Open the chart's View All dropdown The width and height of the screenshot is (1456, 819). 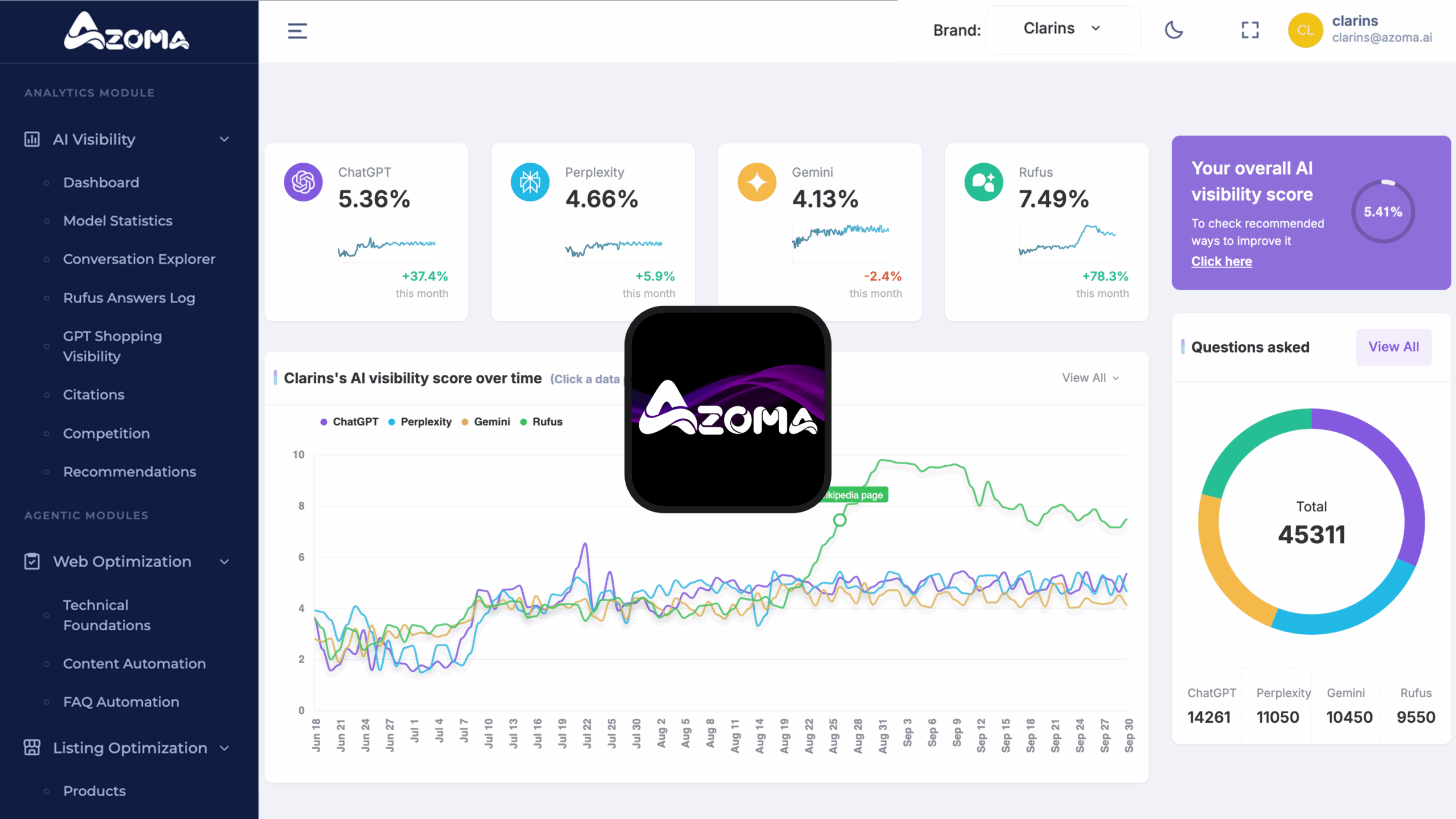click(1090, 378)
